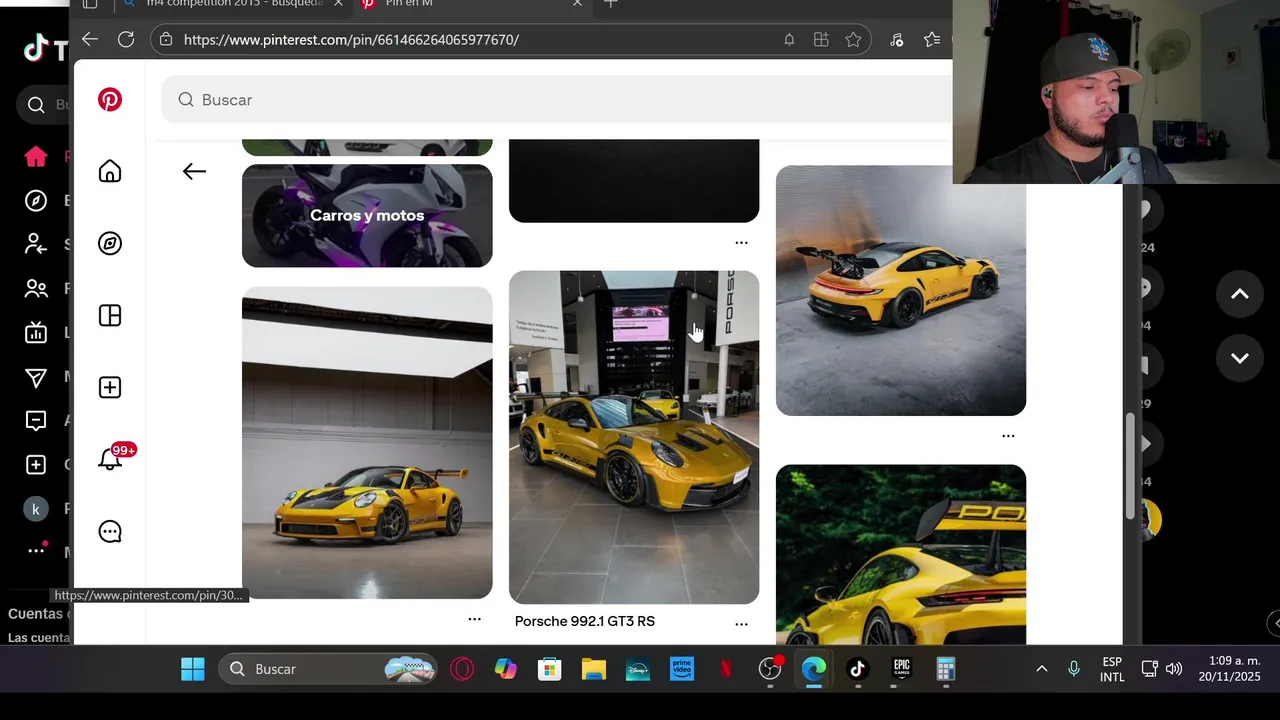Image resolution: width=1280 pixels, height=720 pixels.
Task: Click the Porsche 992.1 GT3 RS title
Action: point(585,621)
